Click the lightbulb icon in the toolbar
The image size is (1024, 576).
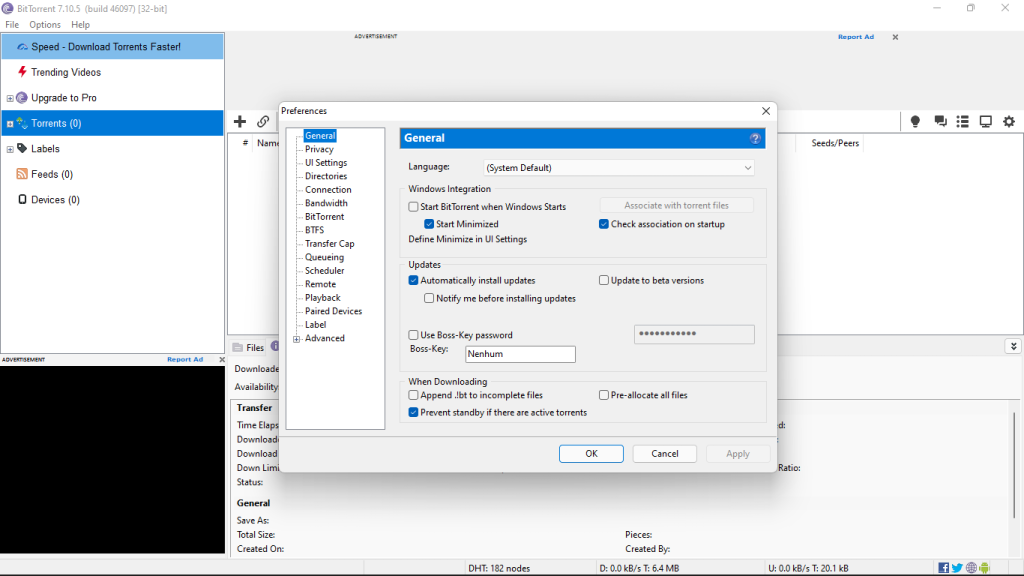pyautogui.click(x=915, y=121)
